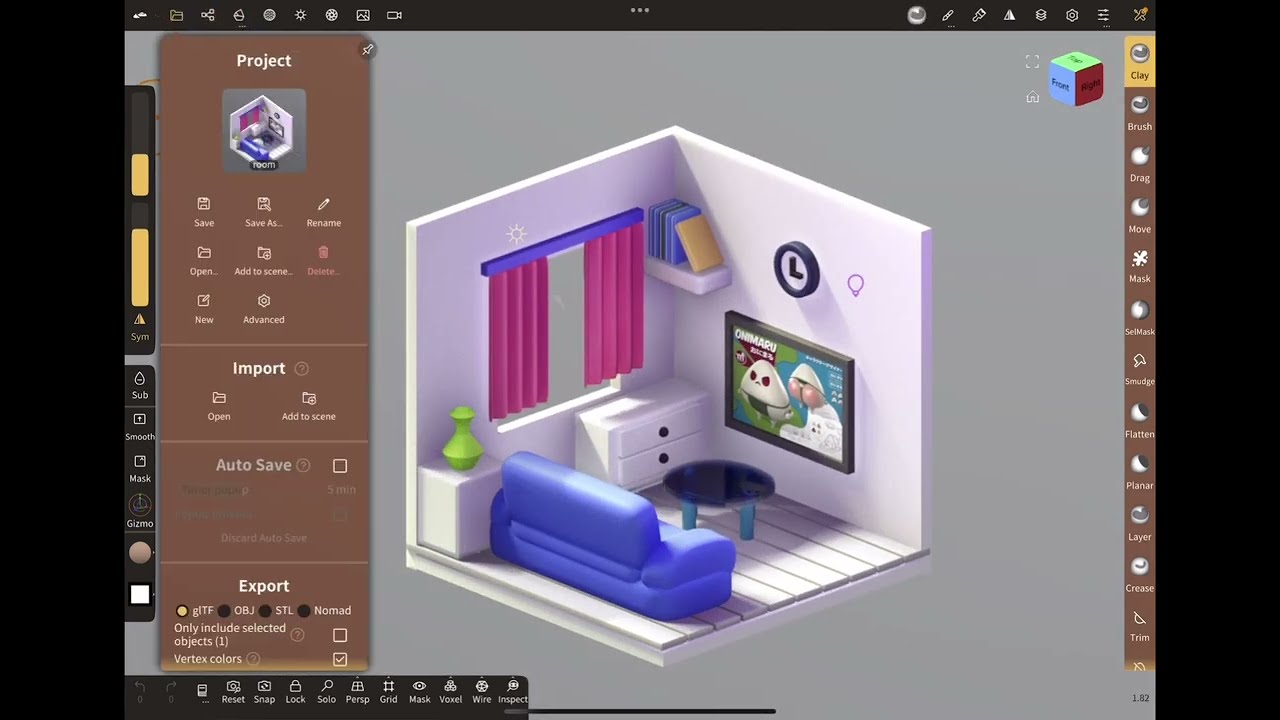The width and height of the screenshot is (1280, 720).
Task: Toggle Wire wireframe display
Action: point(482,691)
